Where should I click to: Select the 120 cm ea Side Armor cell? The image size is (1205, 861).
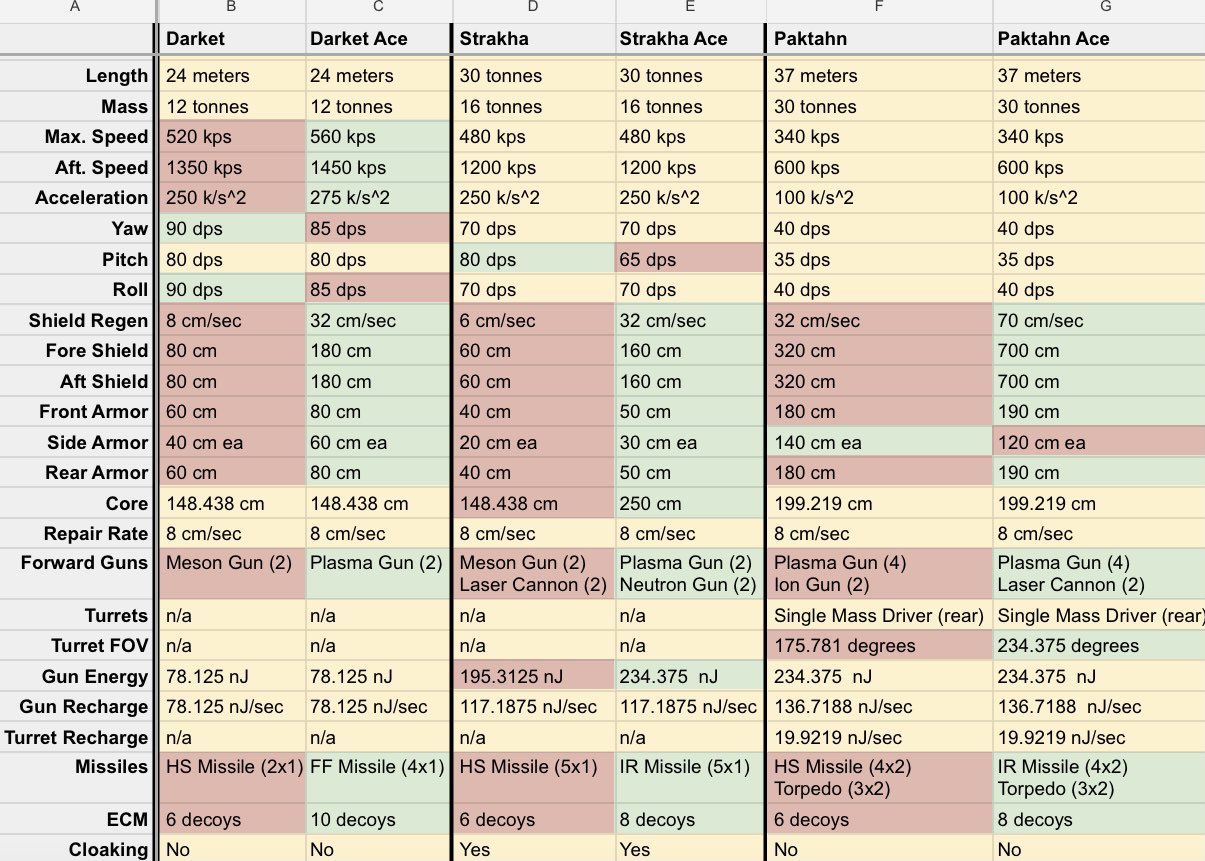[x=1098, y=443]
